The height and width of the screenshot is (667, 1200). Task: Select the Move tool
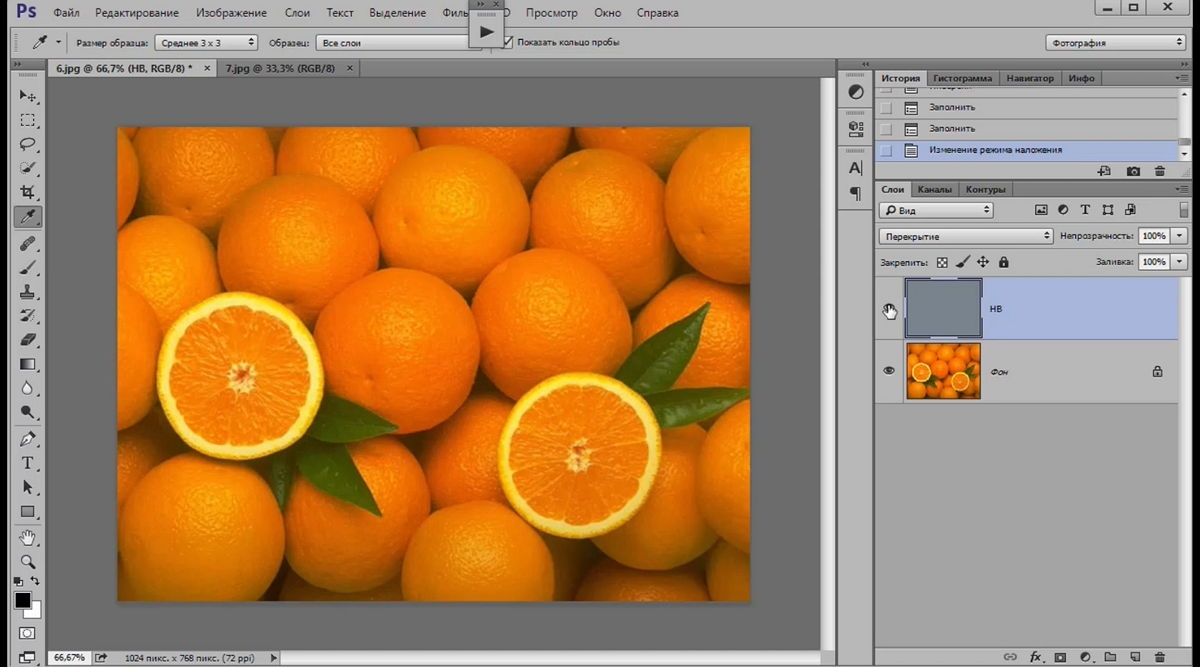[x=27, y=96]
